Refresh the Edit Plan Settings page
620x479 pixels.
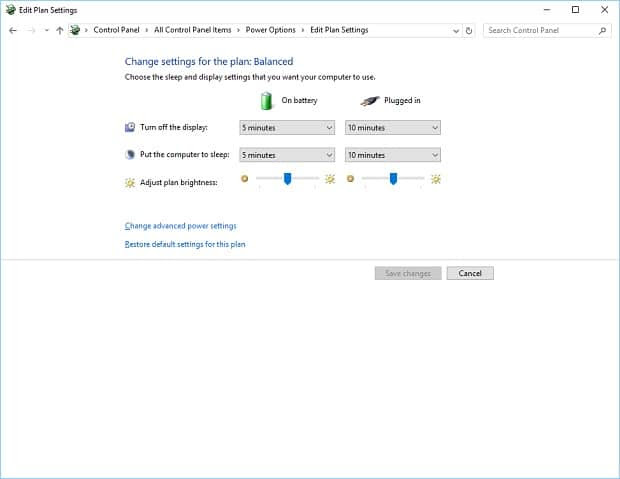click(469, 31)
